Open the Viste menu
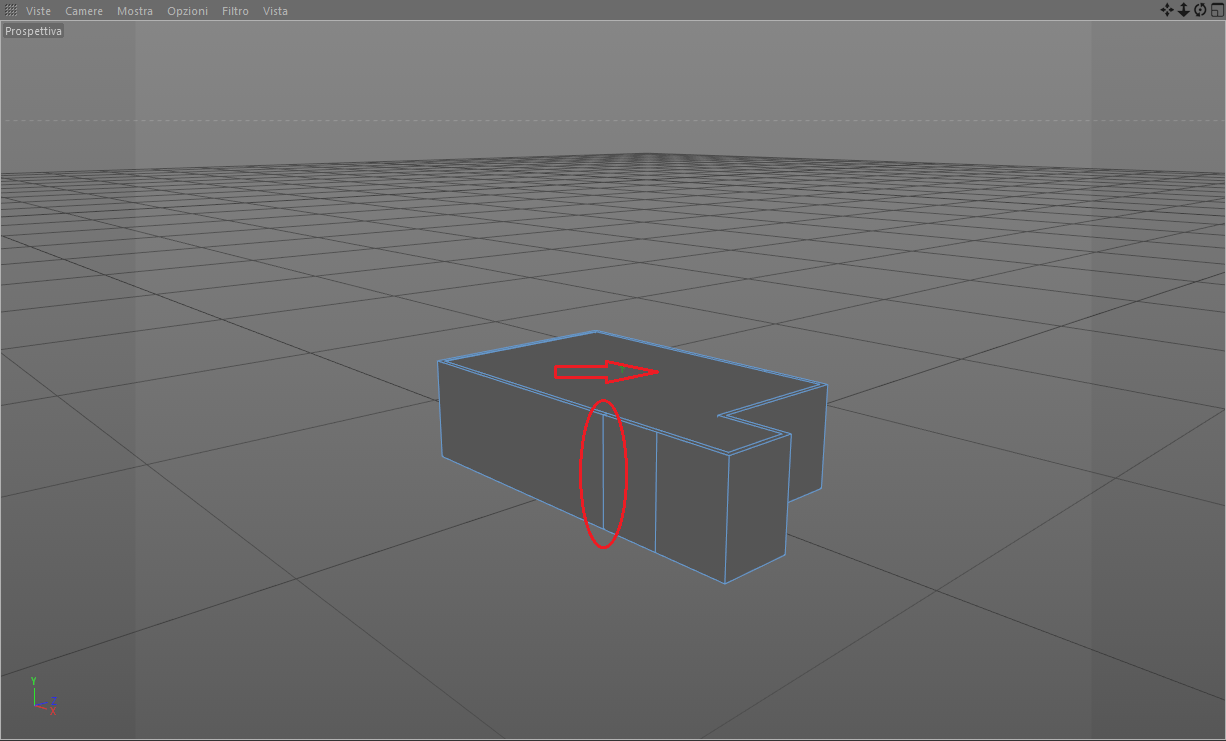This screenshot has height=741, width=1226. [38, 11]
